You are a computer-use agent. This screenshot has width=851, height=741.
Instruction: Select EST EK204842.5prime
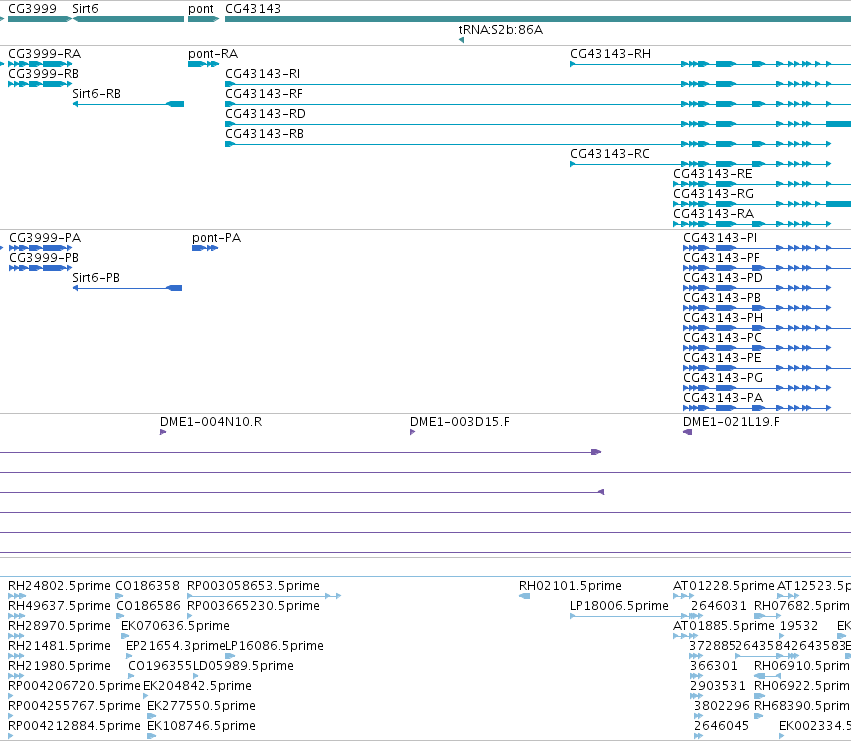tap(197, 687)
